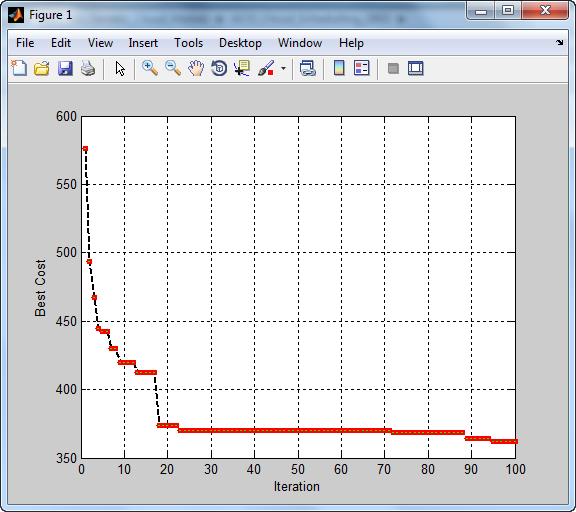
Task: Enable the Rotate 3D tool
Action: click(219, 68)
